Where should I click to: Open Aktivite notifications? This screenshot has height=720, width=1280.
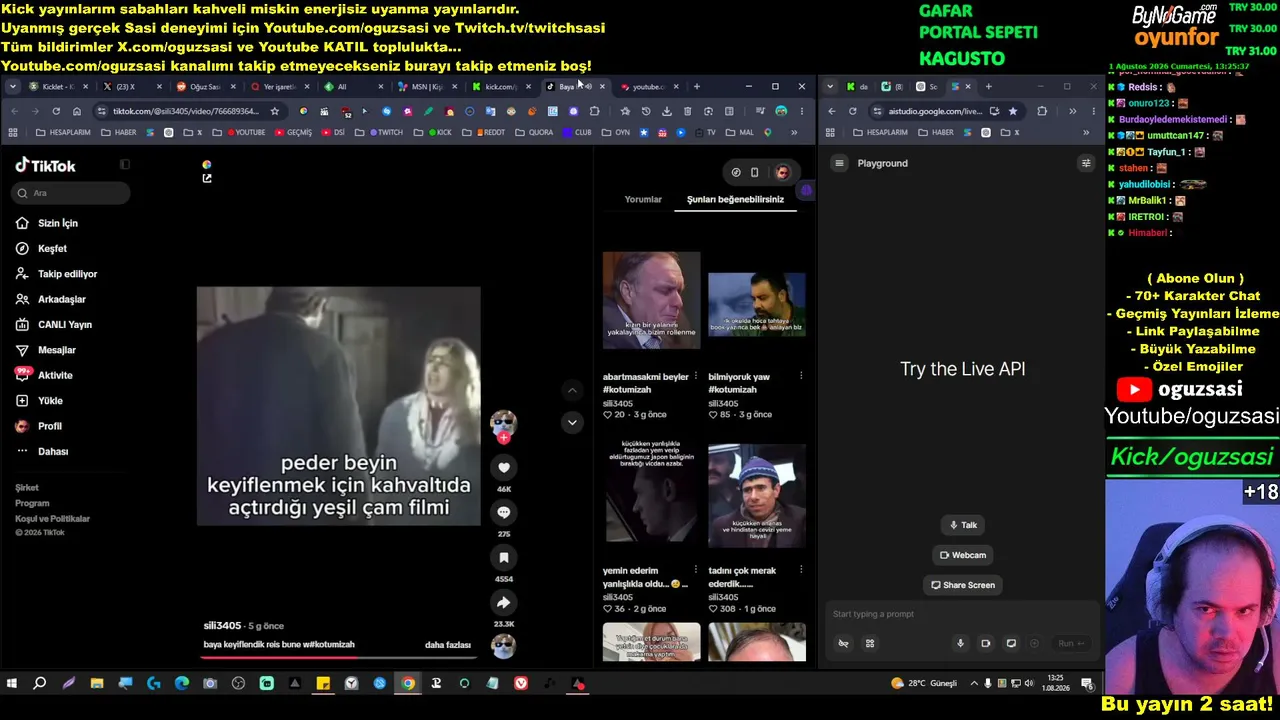coord(44,375)
